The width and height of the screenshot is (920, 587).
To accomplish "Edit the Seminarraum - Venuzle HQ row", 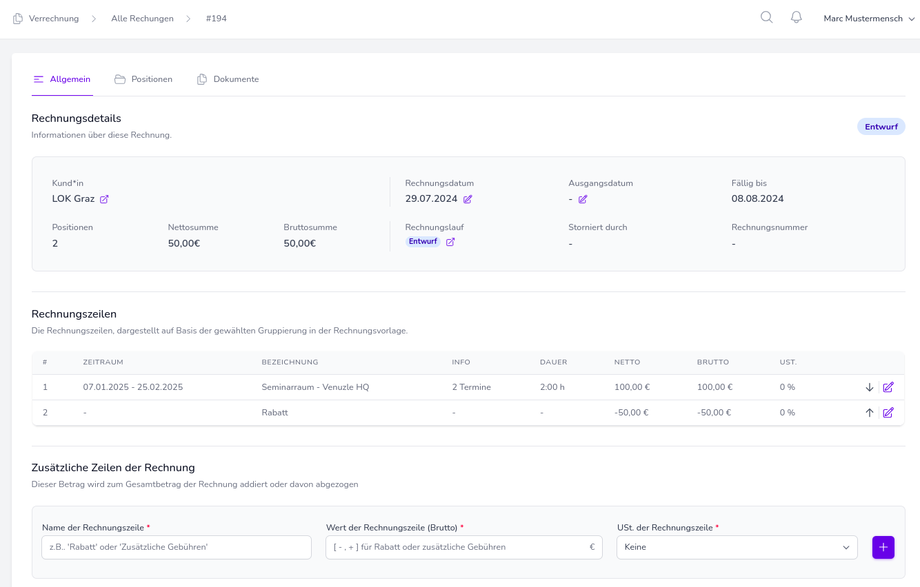I will click(888, 387).
